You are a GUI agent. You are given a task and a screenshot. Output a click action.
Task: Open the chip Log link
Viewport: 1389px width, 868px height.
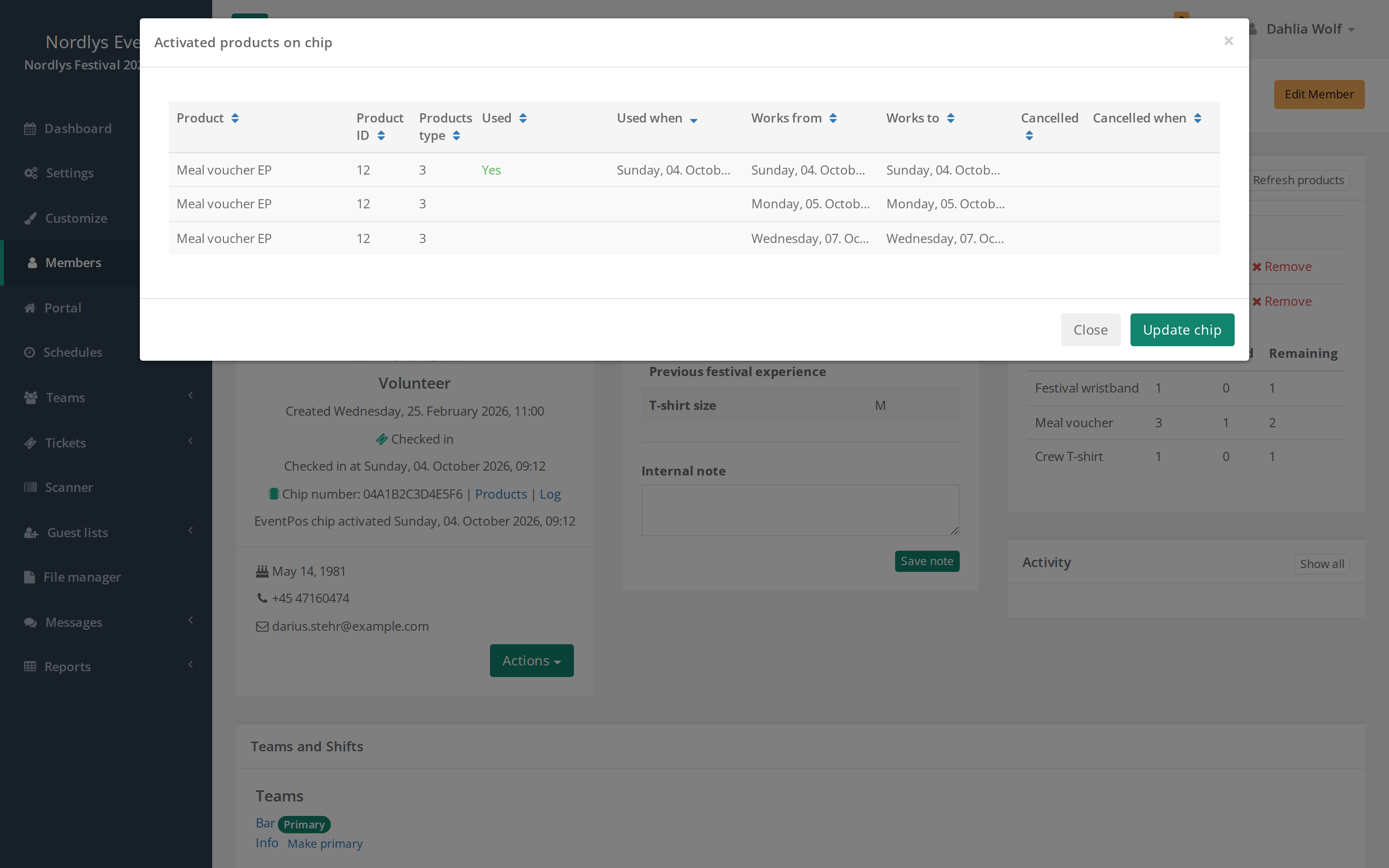tap(550, 494)
